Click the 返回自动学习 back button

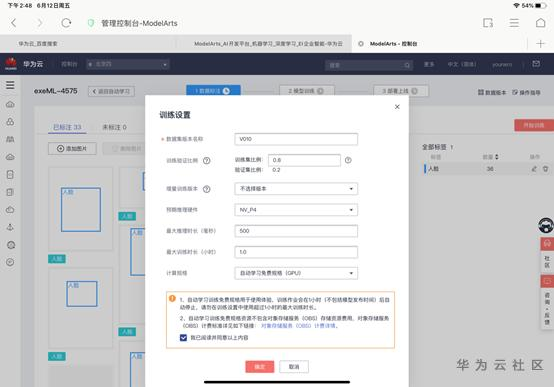(111, 91)
